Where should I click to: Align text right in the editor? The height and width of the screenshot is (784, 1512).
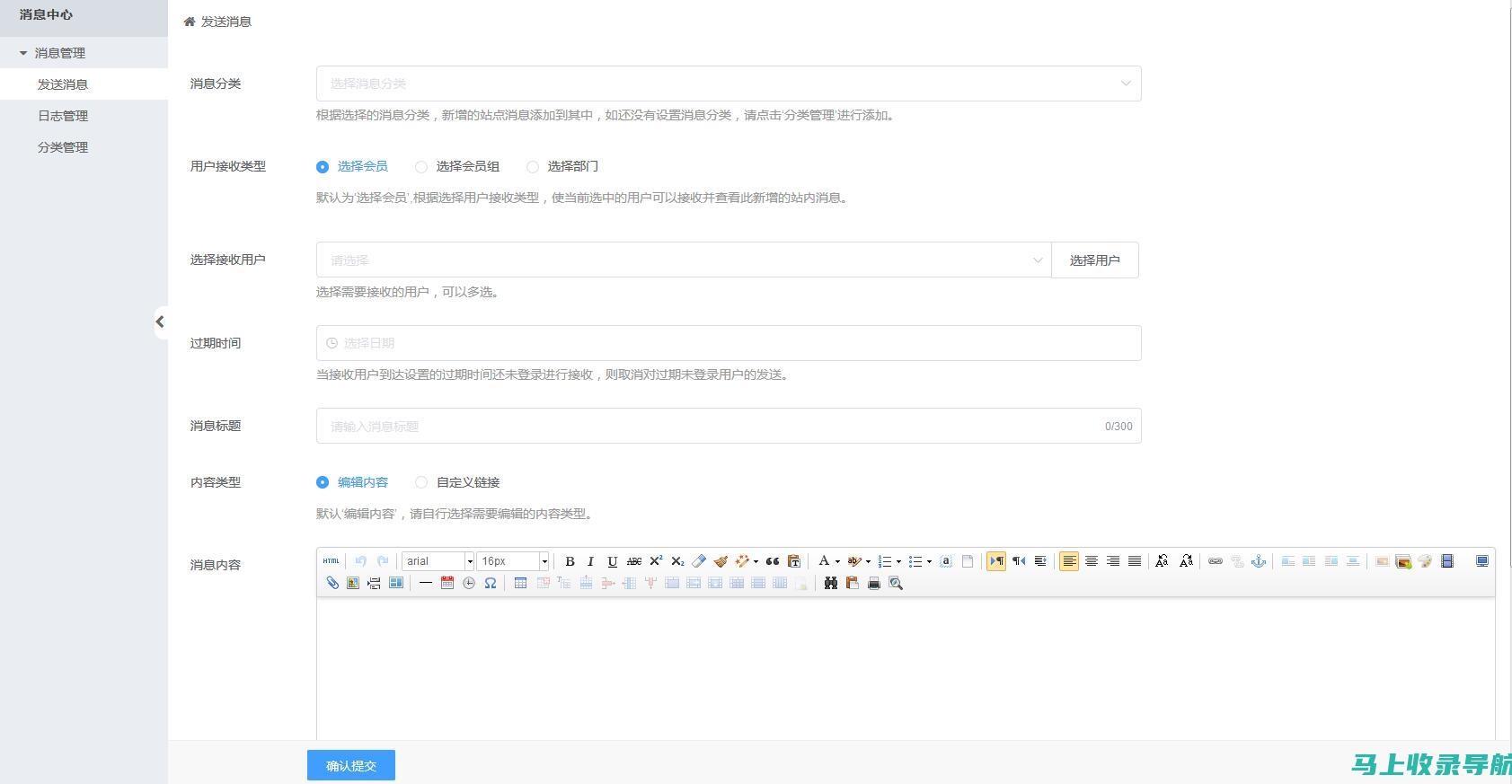click(x=1113, y=561)
